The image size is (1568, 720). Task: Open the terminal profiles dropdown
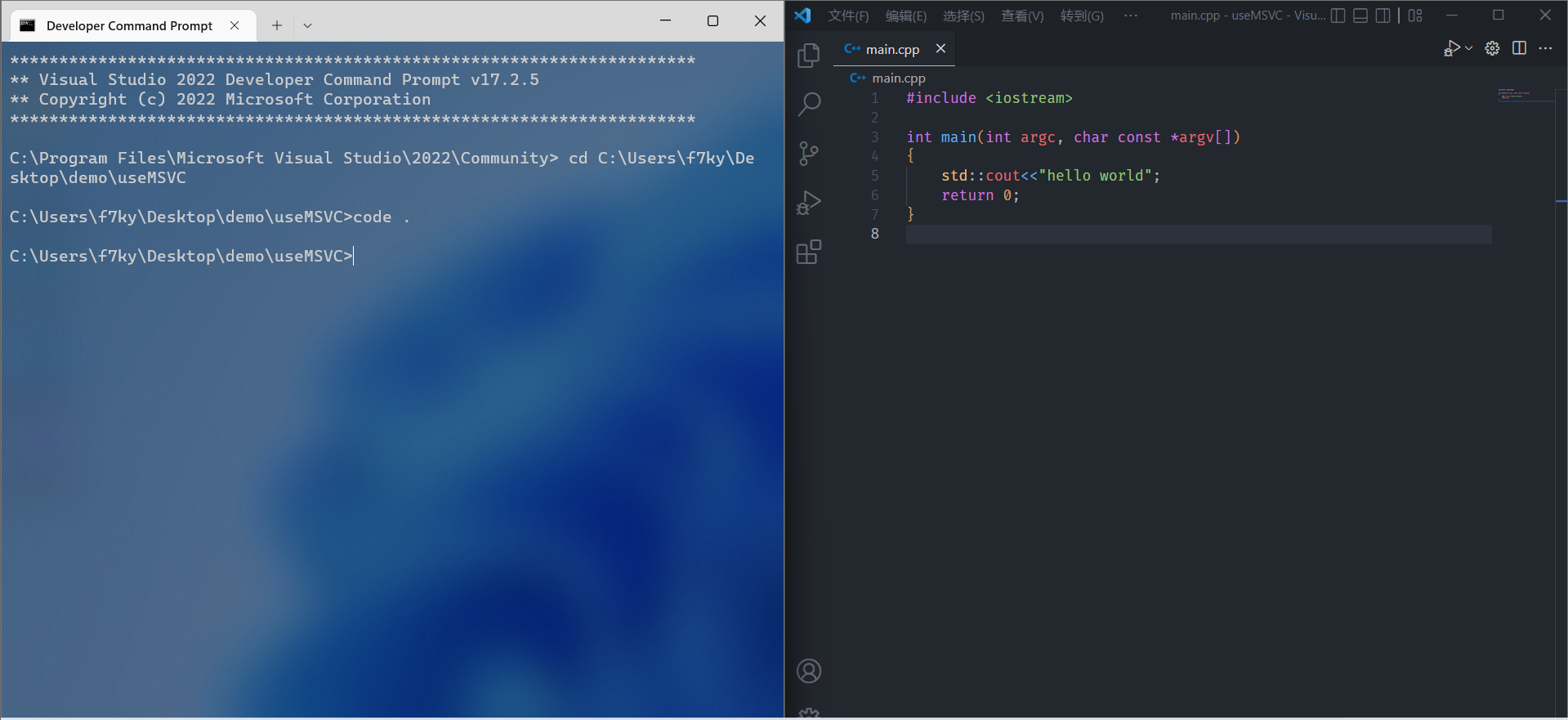click(307, 25)
